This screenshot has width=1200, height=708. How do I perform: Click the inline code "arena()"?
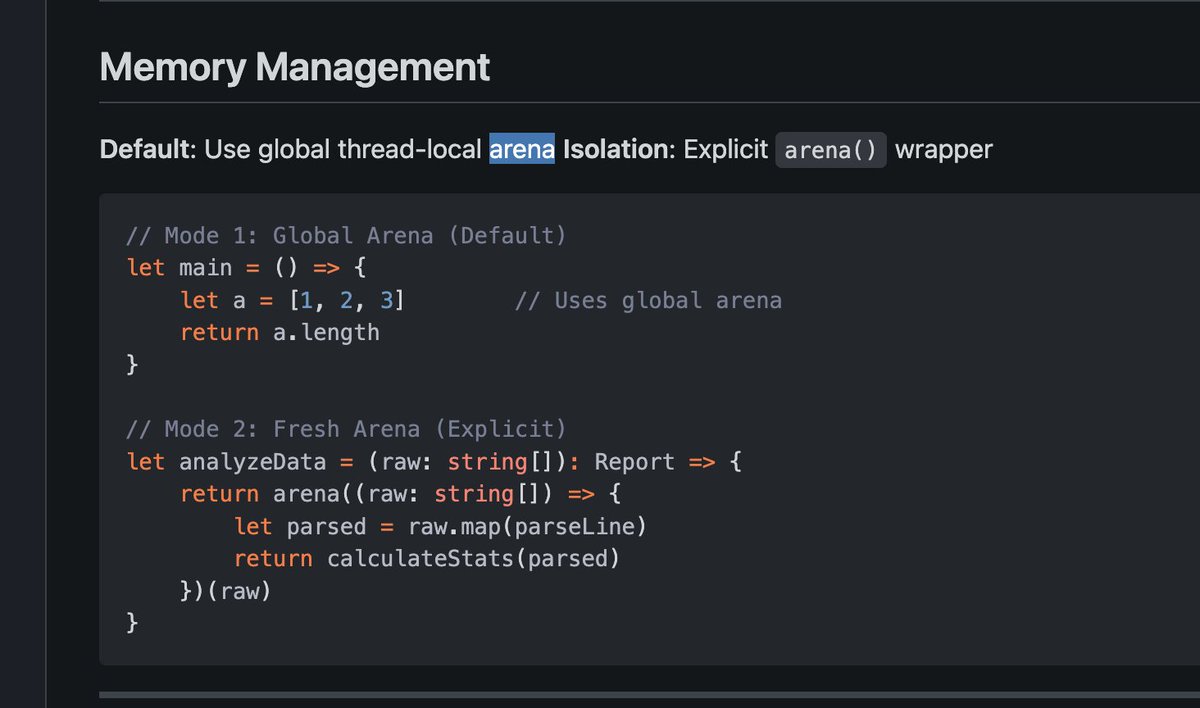[831, 150]
